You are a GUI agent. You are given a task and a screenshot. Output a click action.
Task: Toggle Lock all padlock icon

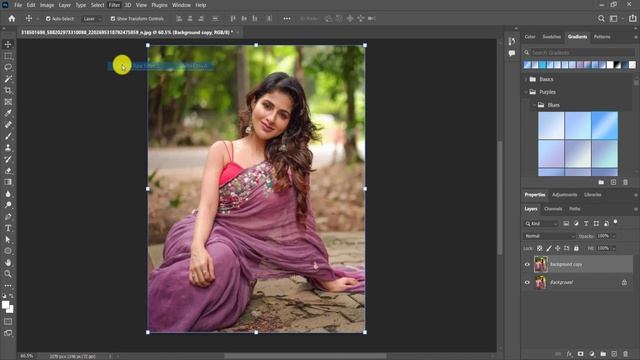(x=576, y=248)
